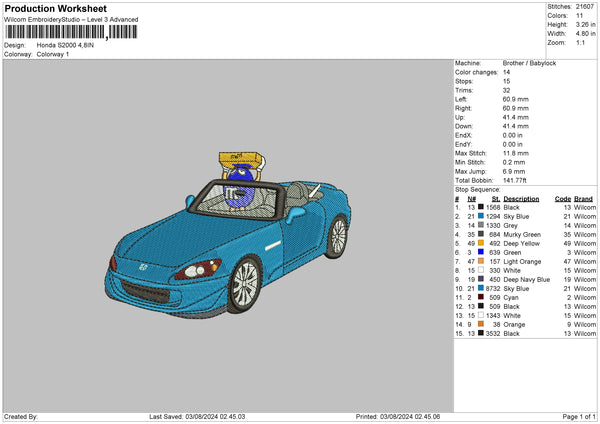Click the Grey color swatch in stop 3
The image size is (600, 424).
tap(480, 226)
